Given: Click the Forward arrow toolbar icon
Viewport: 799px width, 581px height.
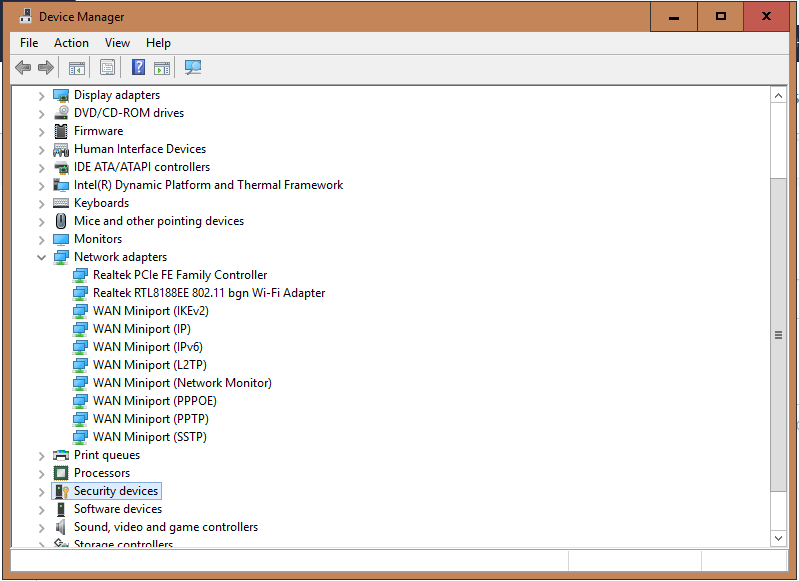Looking at the screenshot, I should pos(46,67).
